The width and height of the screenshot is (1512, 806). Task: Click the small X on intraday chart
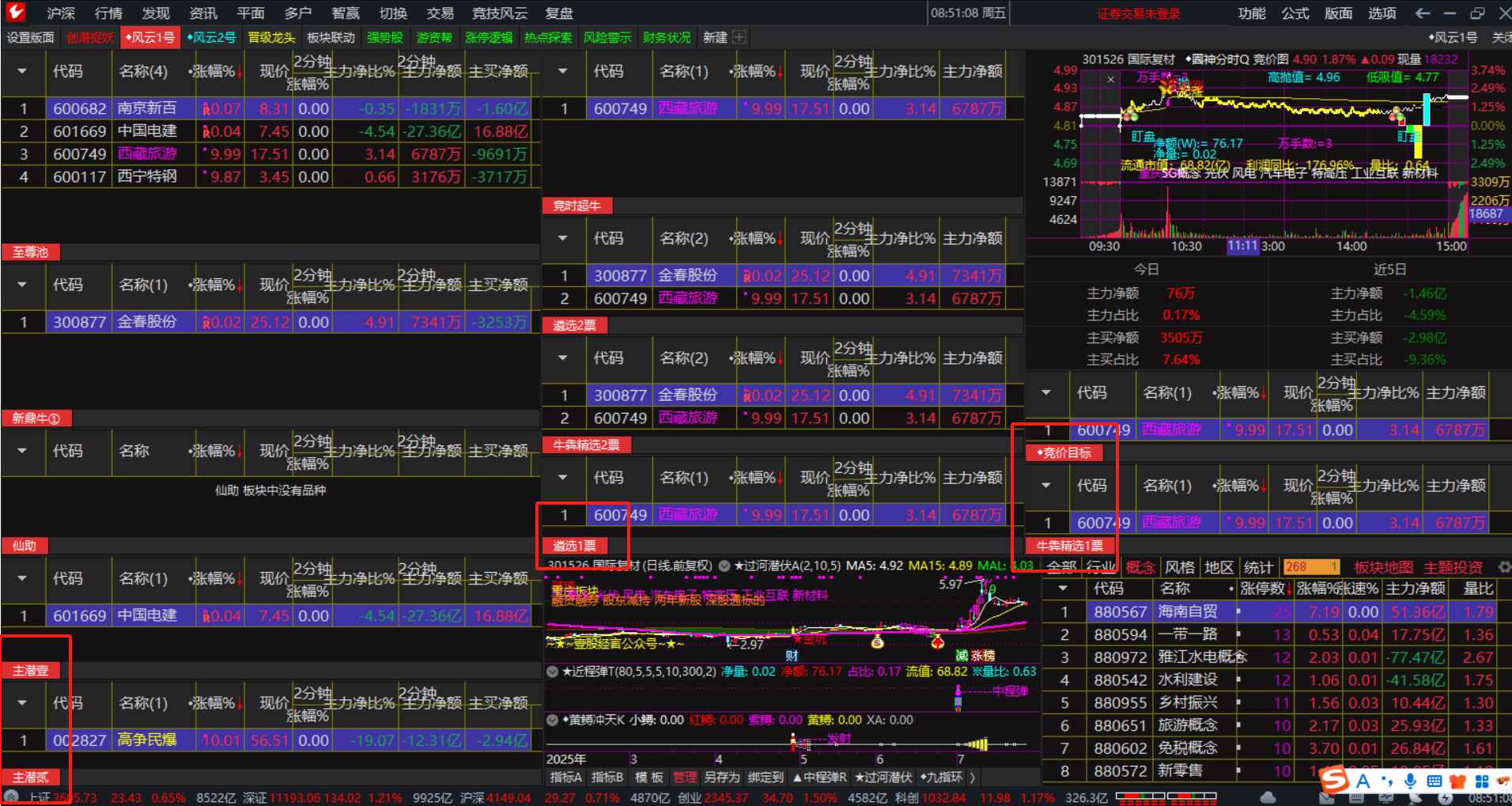1110,79
